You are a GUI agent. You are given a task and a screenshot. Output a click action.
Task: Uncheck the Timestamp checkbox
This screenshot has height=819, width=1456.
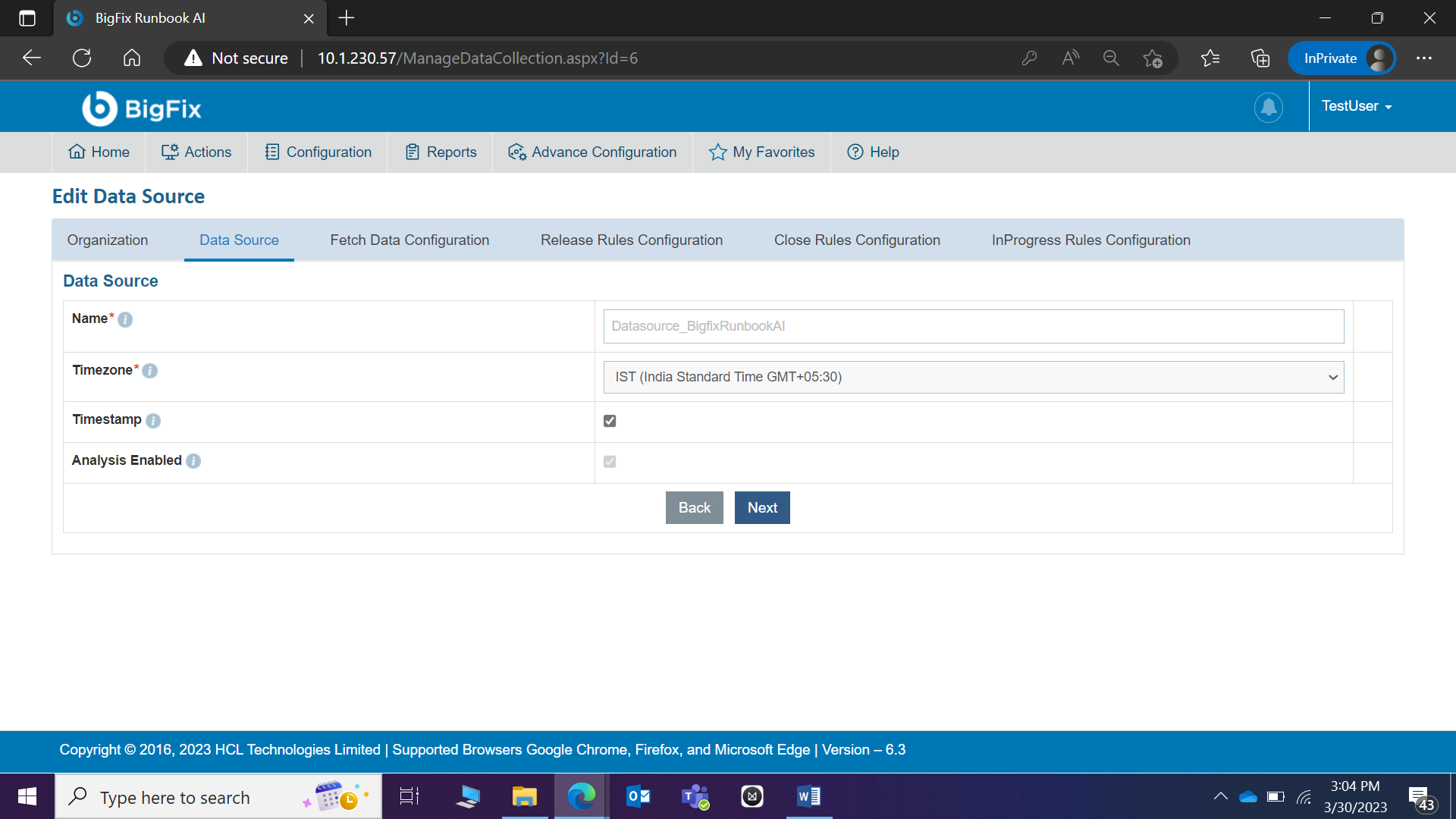[610, 421]
